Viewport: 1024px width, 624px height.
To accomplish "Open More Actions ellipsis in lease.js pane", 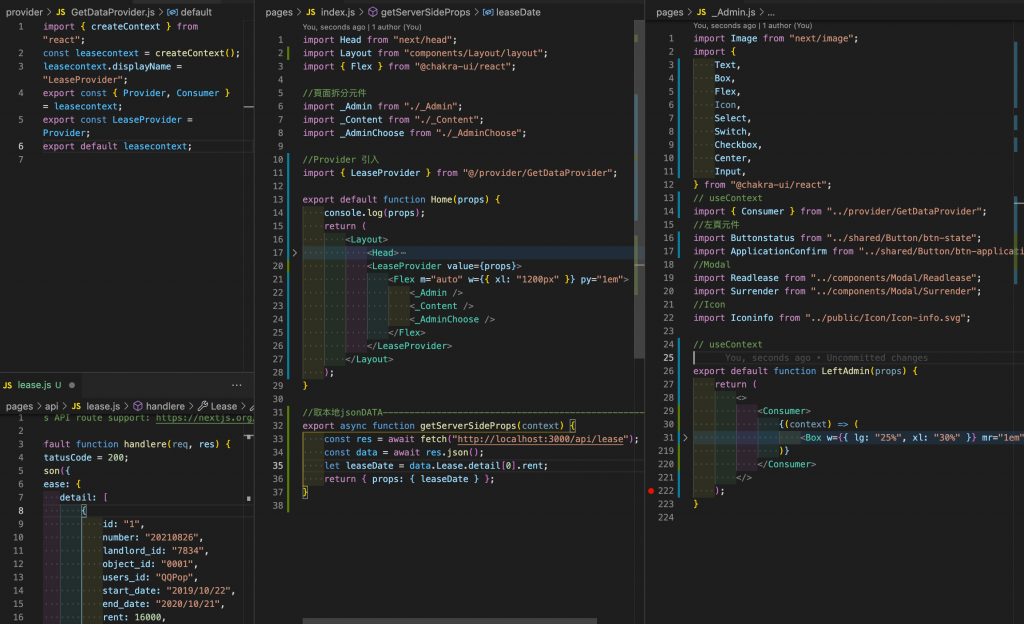I will pyautogui.click(x=236, y=385).
